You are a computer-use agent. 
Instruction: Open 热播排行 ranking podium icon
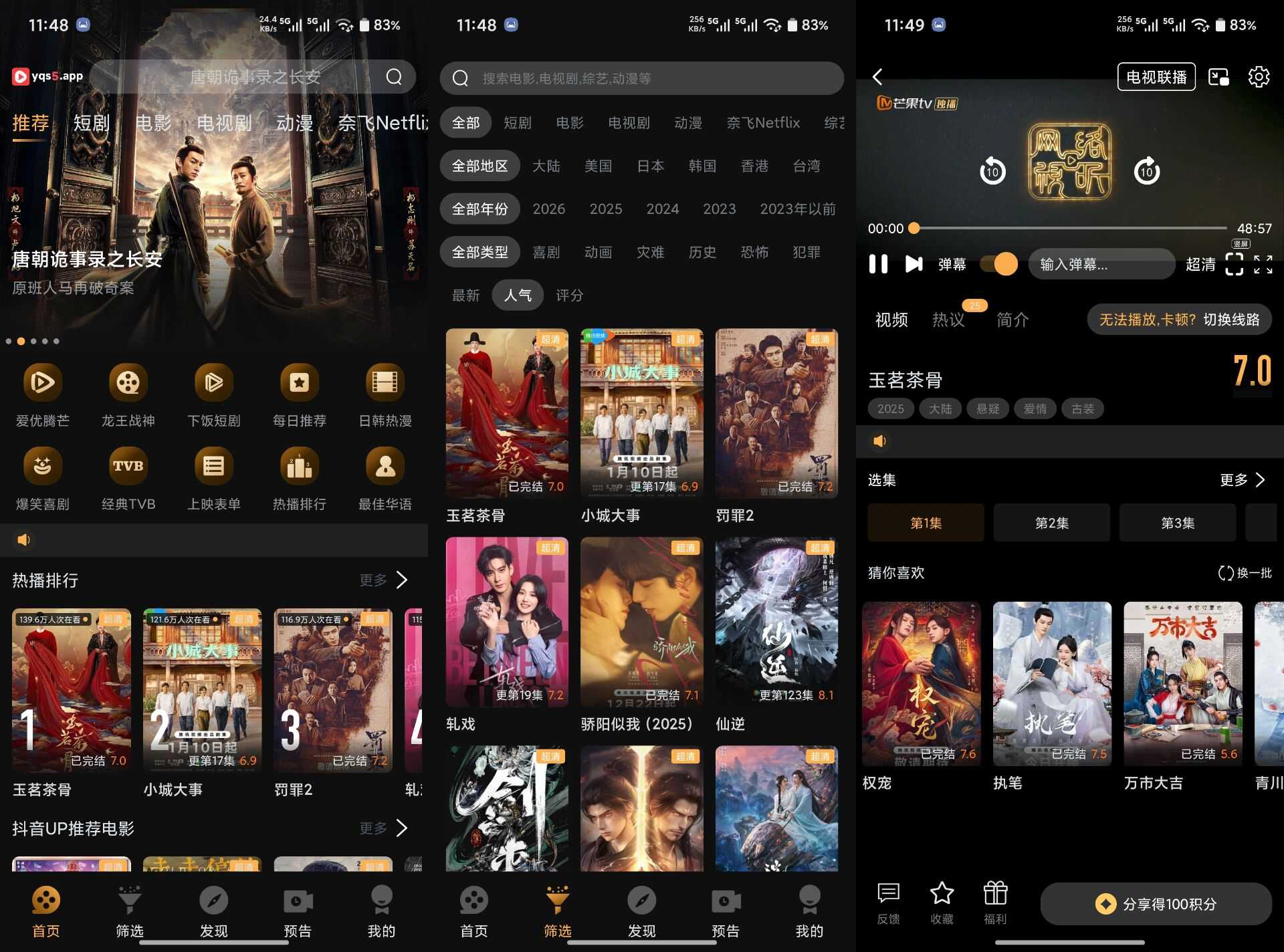pos(299,466)
